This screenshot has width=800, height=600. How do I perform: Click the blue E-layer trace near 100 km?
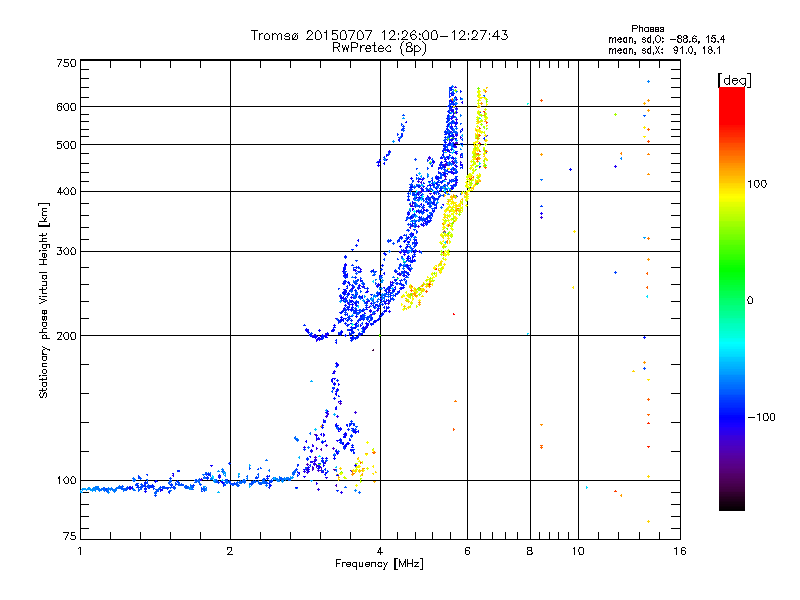[x=189, y=485]
